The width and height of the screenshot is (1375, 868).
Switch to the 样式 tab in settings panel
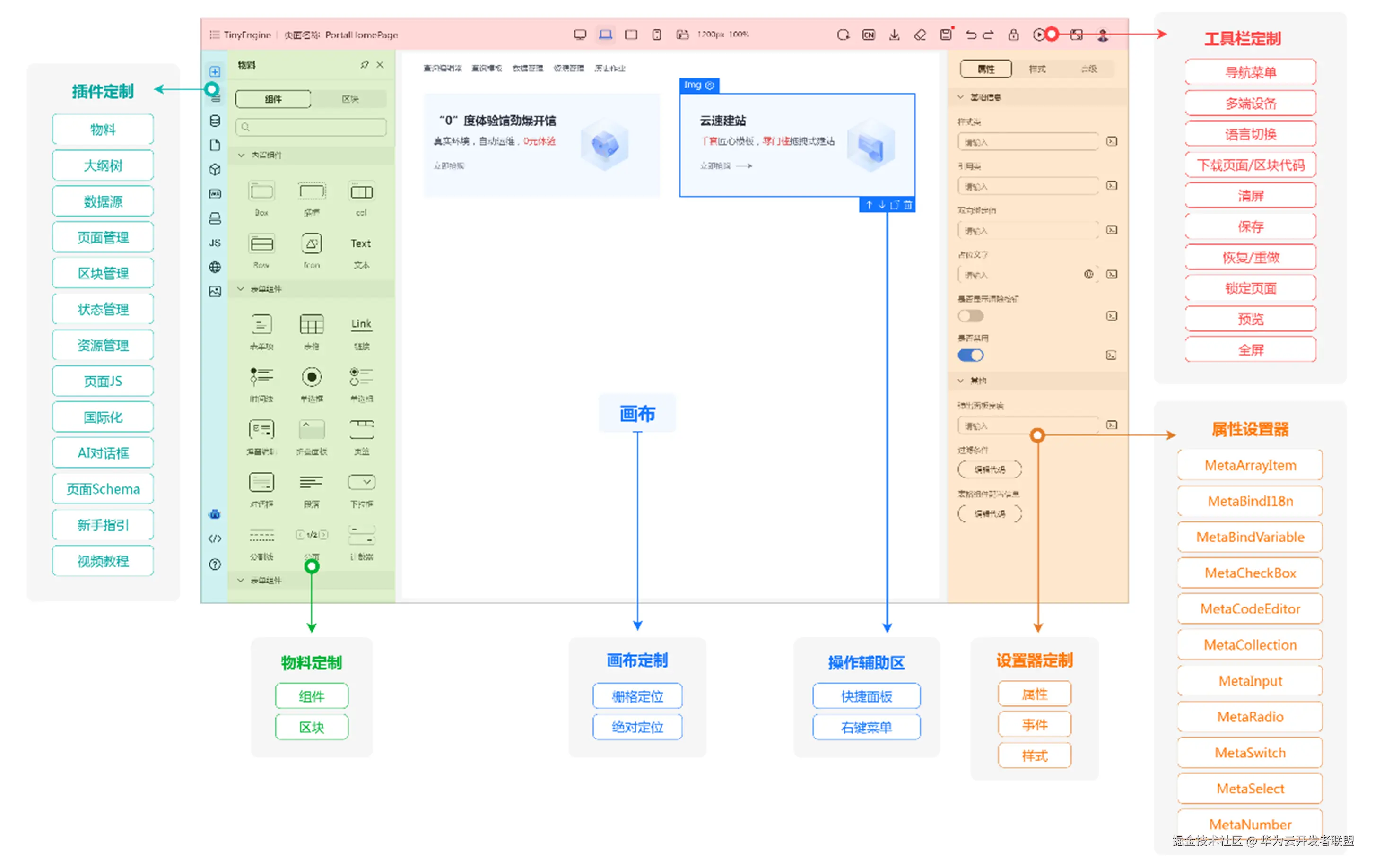click(x=1037, y=69)
